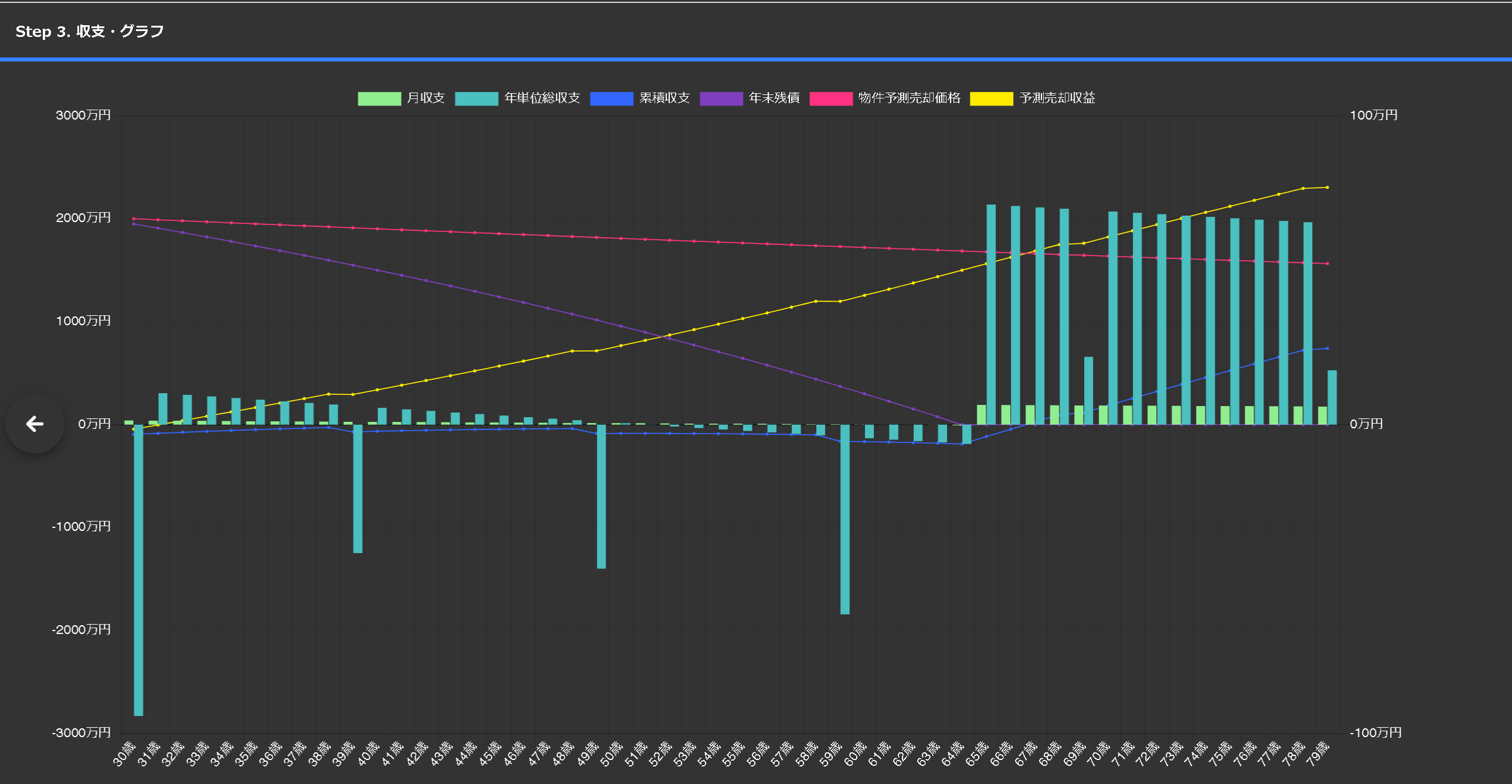This screenshot has height=784, width=1512.
Task: Click the Step 3. 収支・グラフ heading
Action: pyautogui.click(x=89, y=31)
